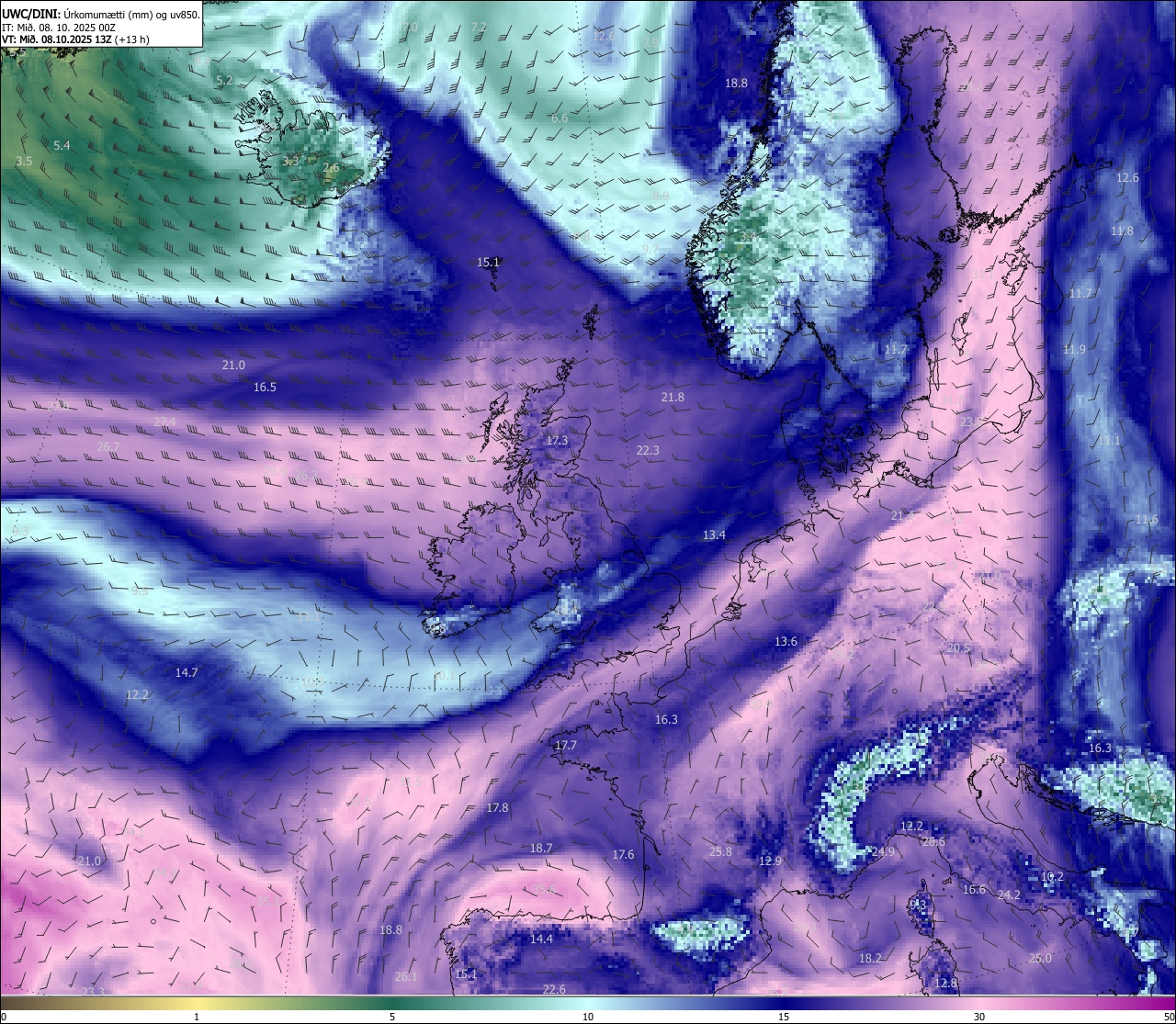Click the dark blue band near scale label 15
Viewport: 1176px width, 1024px height.
784,1003
